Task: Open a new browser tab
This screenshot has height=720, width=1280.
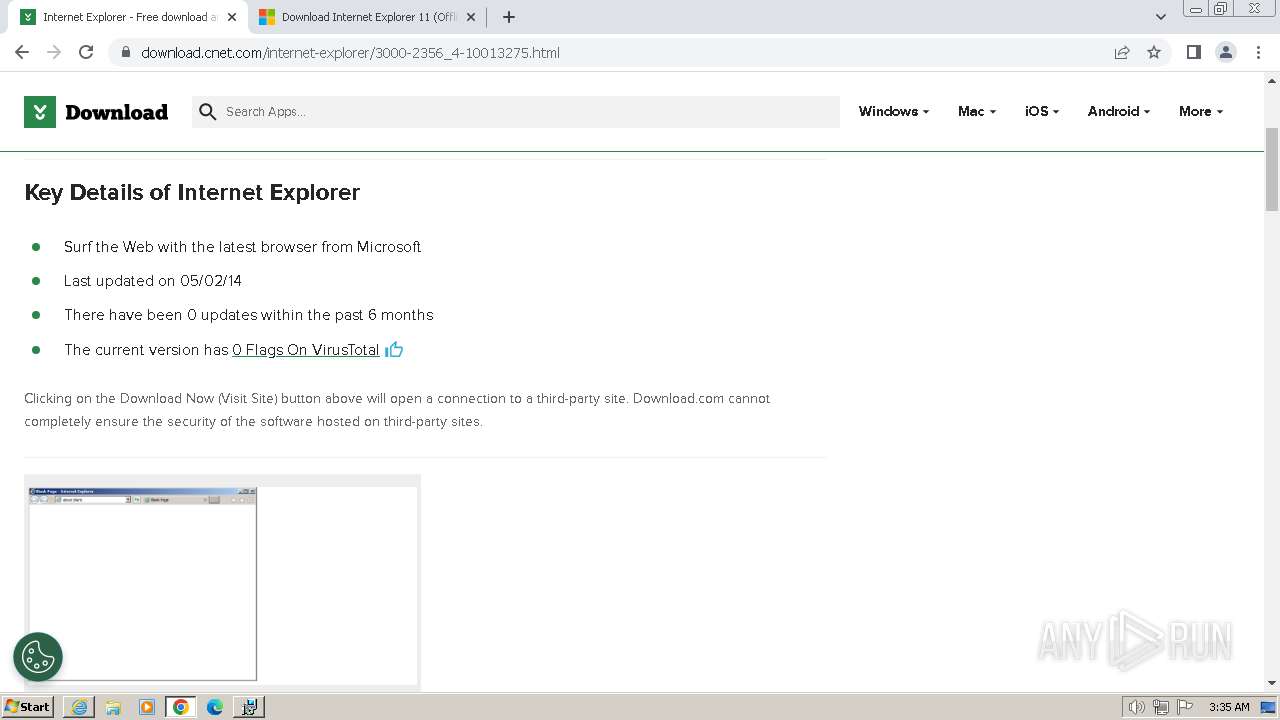Action: pyautogui.click(x=509, y=17)
